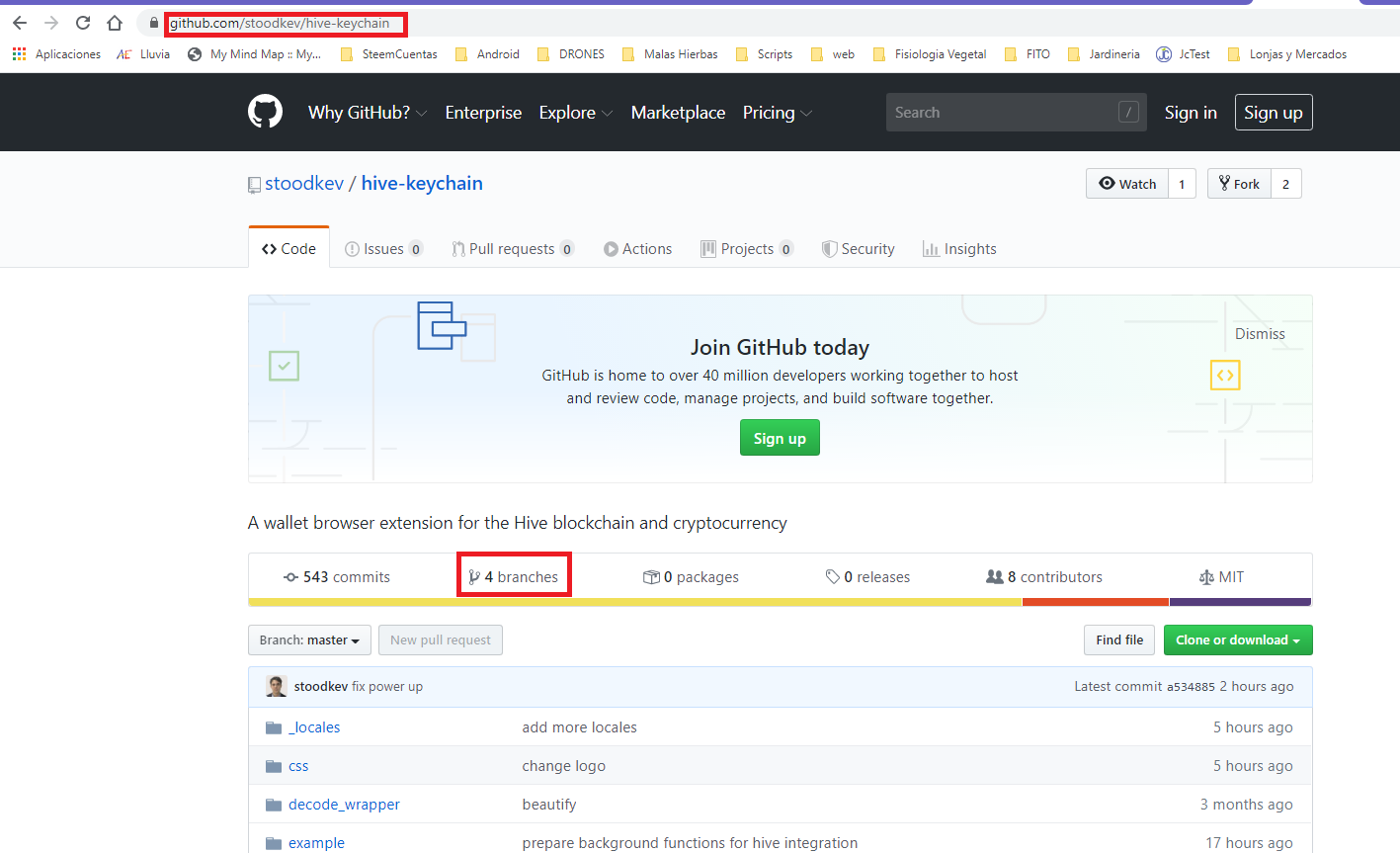1400x853 pixels.
Task: Switch to the Security tab
Action: click(x=859, y=249)
